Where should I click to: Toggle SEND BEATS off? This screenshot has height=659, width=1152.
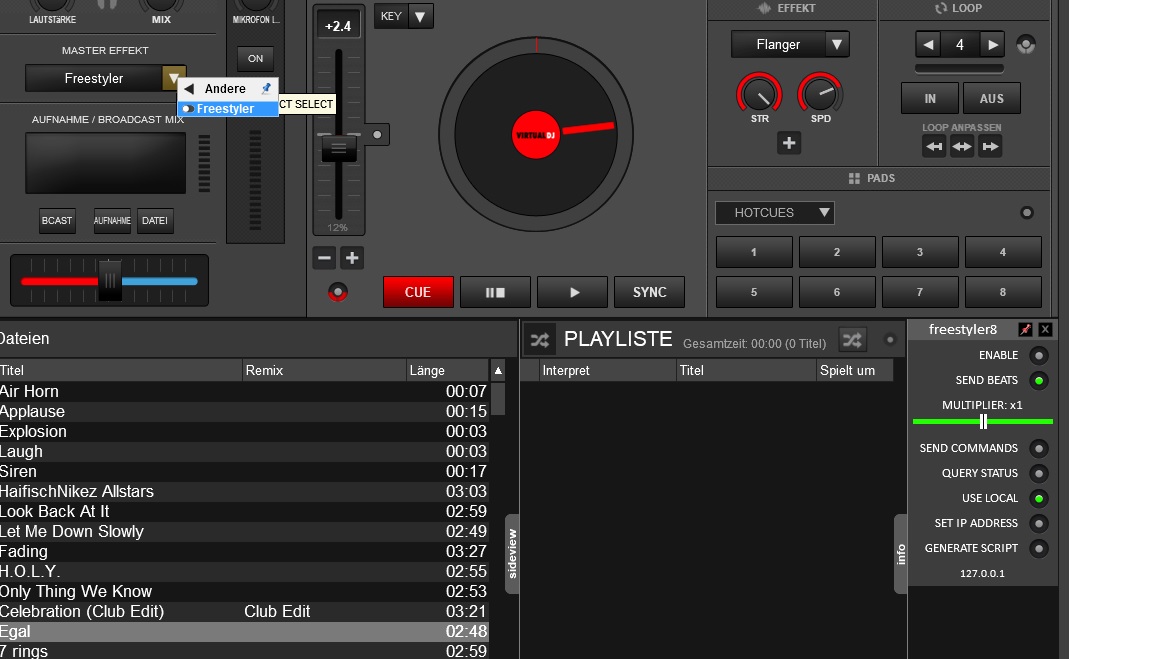(1039, 381)
